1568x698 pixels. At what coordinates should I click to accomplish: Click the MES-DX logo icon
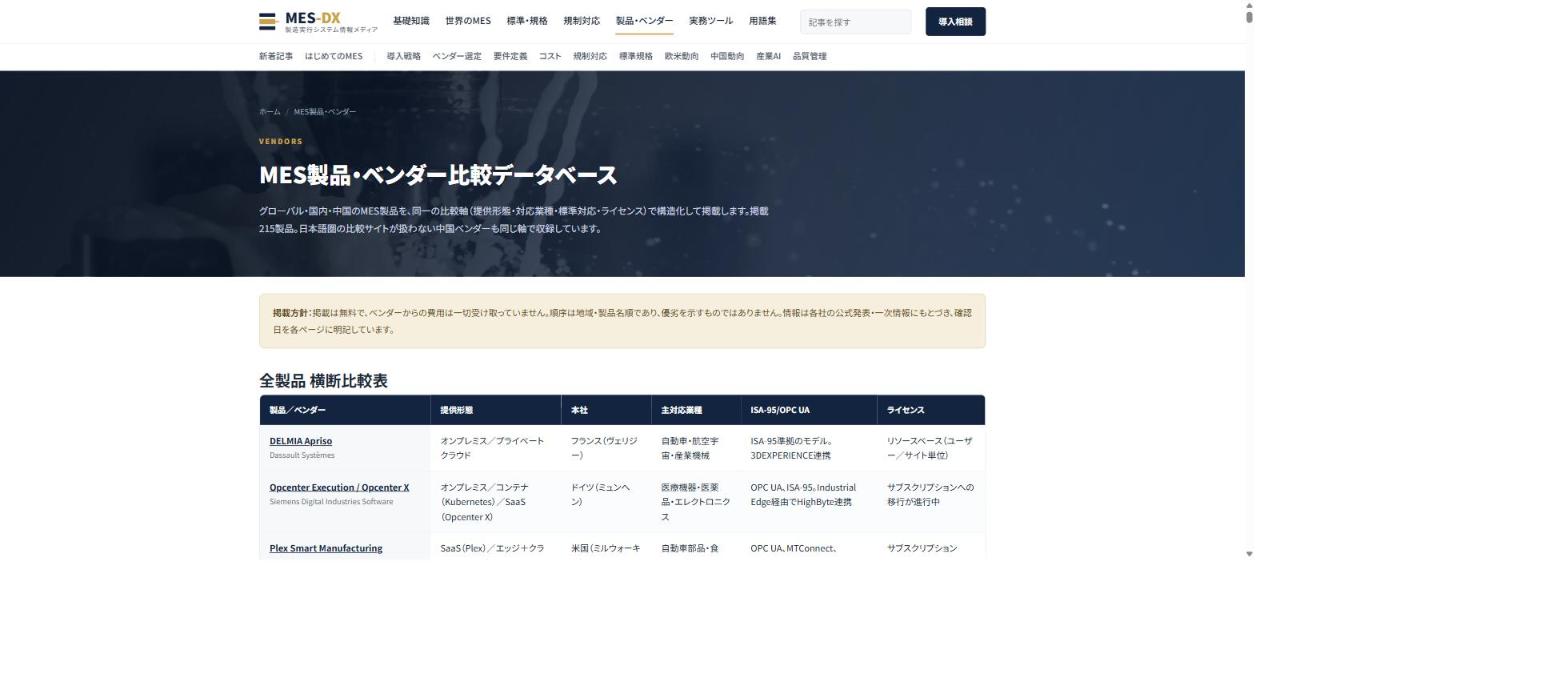click(268, 21)
